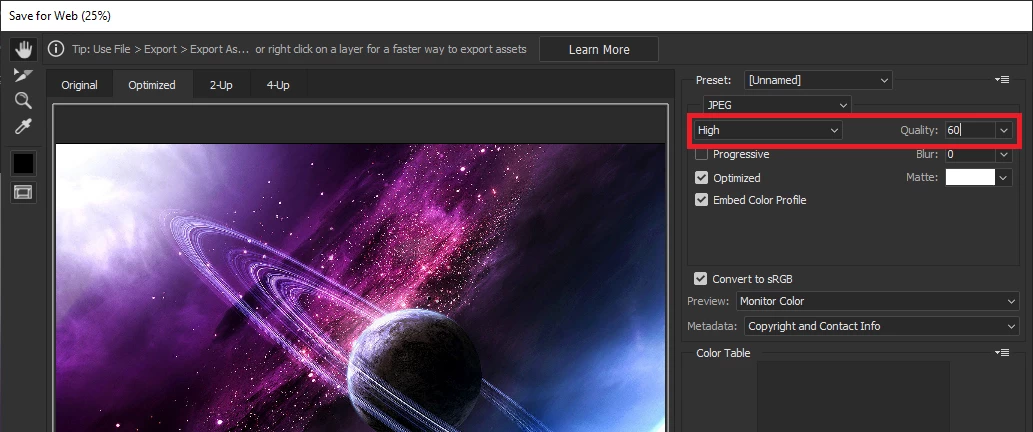Toggle Convert to sRGB checkbox
This screenshot has height=432, width=1033.
(x=701, y=279)
